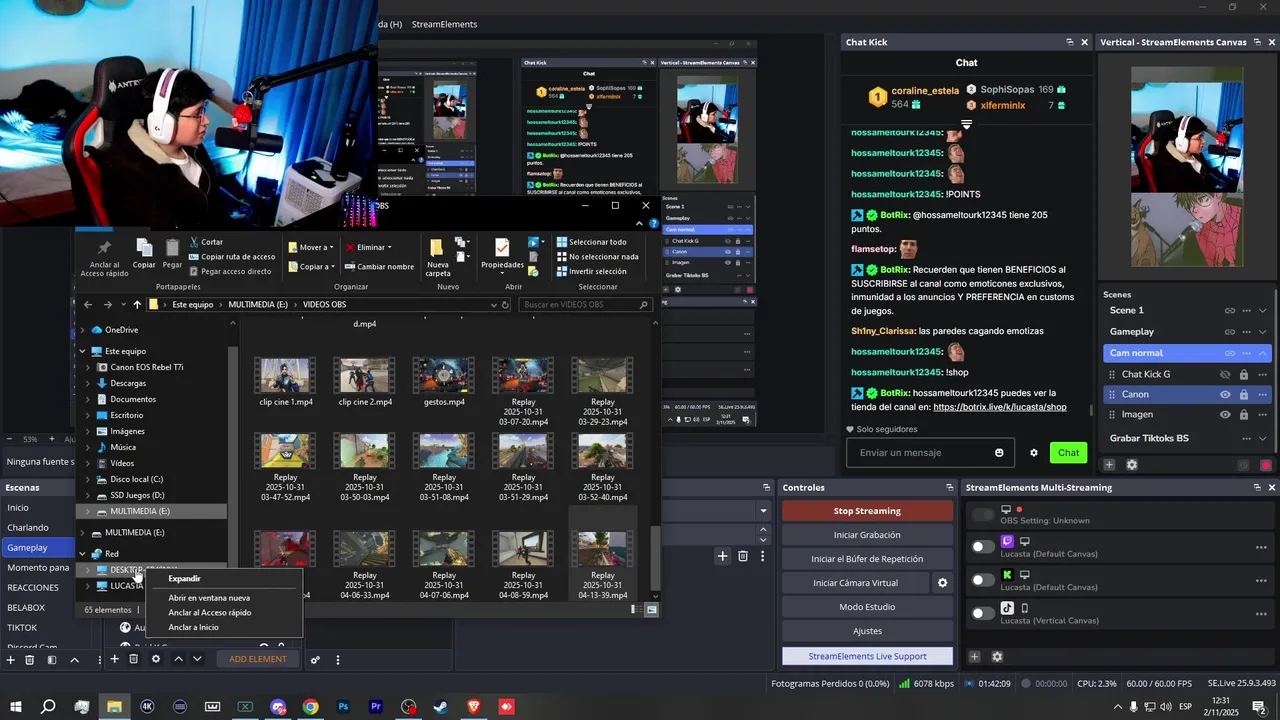This screenshot has width=1280, height=720.
Task: Add multi-streaming destination with plus icon
Action: [975, 657]
